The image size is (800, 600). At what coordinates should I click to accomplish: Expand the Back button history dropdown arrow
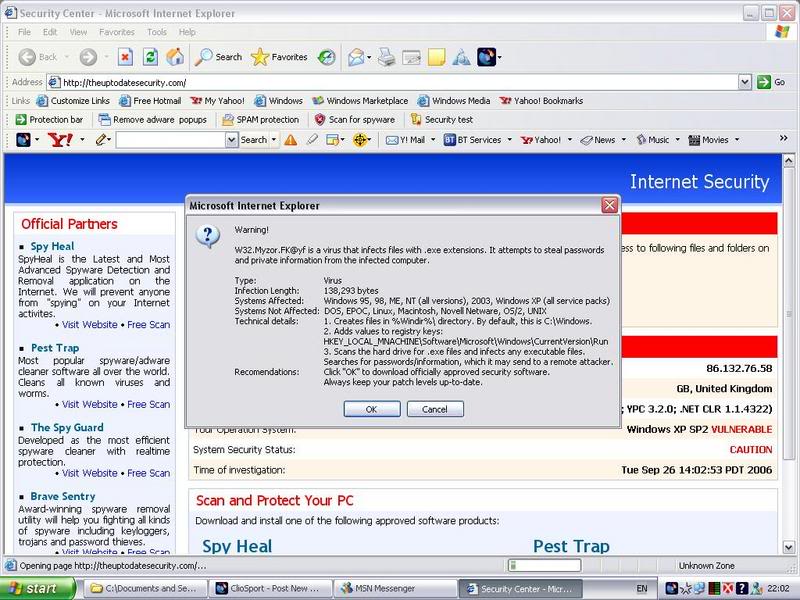coord(67,57)
